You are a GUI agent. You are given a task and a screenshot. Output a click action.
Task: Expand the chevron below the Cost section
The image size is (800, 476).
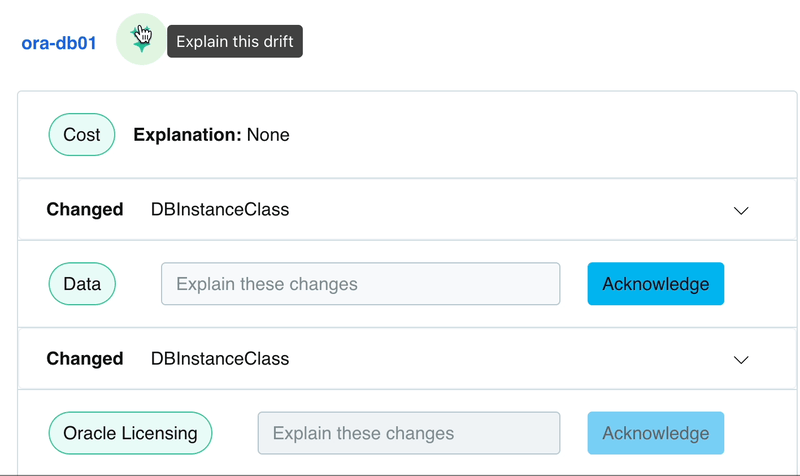(741, 210)
